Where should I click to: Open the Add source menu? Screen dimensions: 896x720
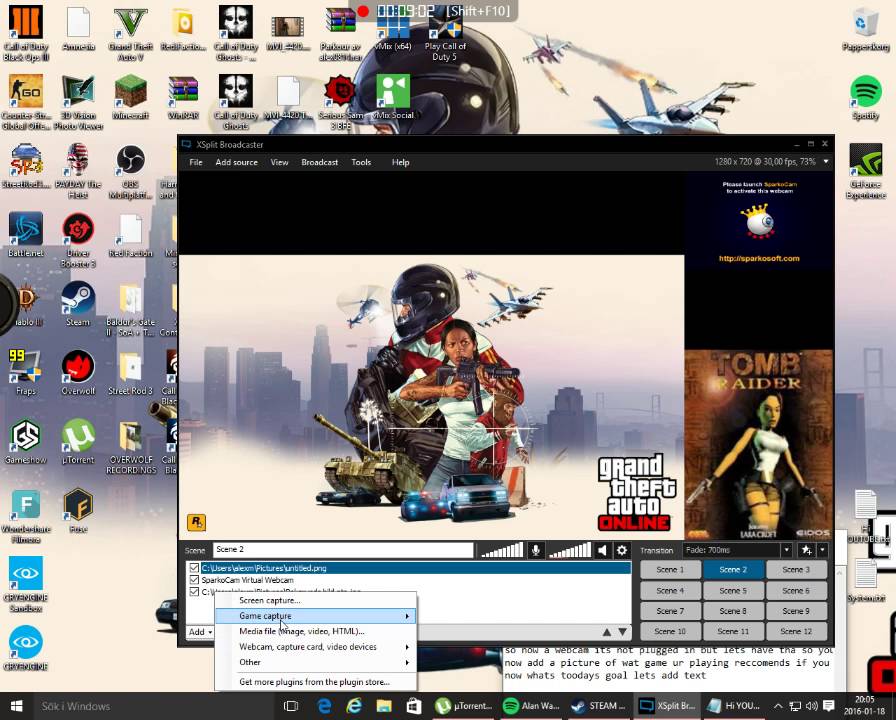pyautogui.click(x=237, y=162)
